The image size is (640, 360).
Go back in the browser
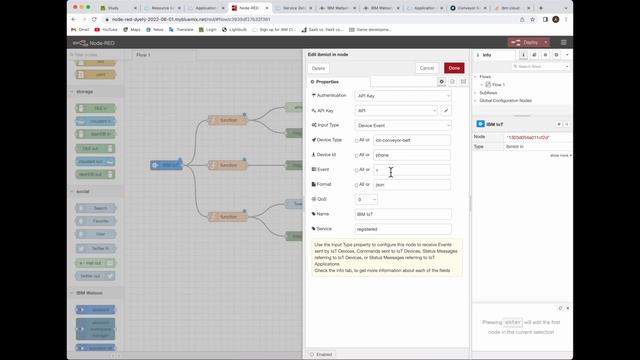(x=74, y=19)
